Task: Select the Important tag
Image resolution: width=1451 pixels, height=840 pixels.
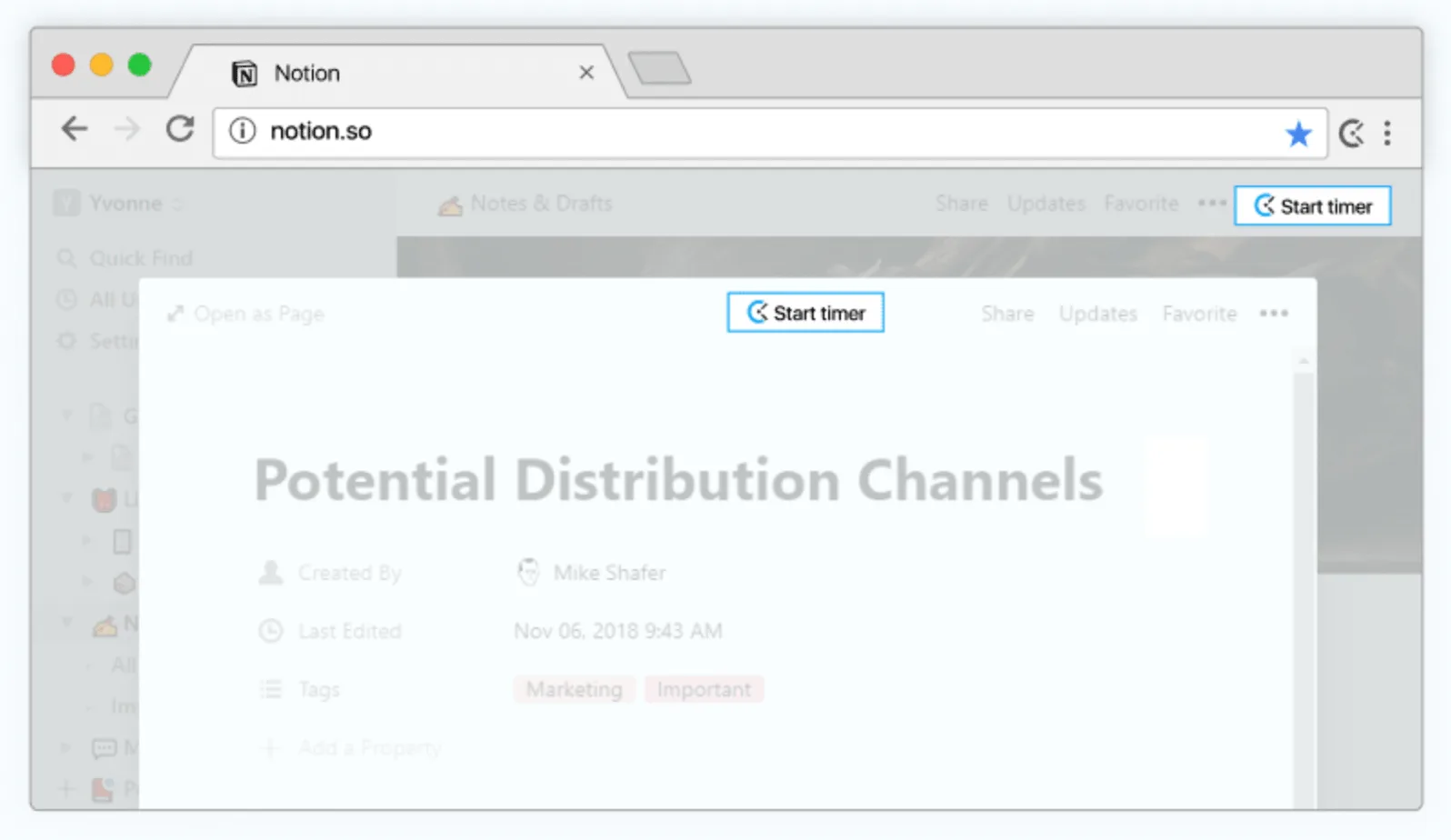Action: [x=704, y=689]
